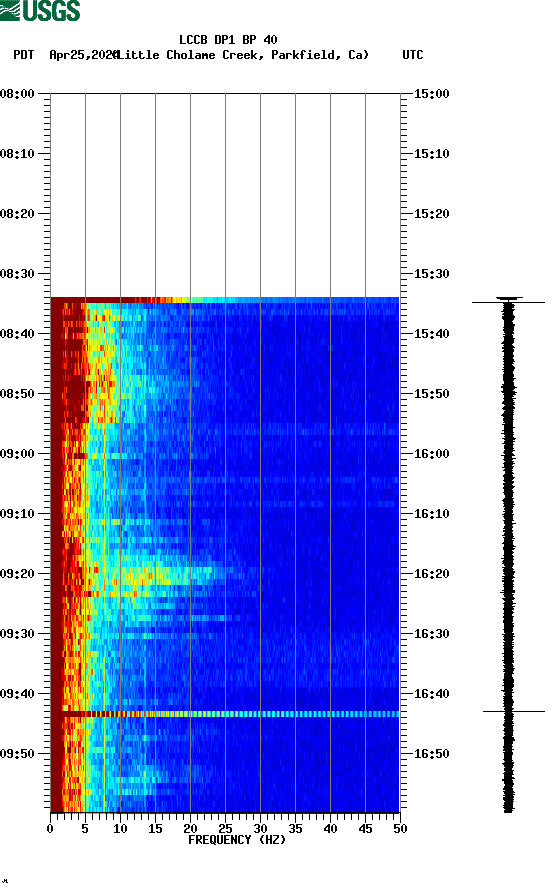The width and height of the screenshot is (552, 892).
Task: Click the 15:40 UTC axis label
Action: (431, 333)
